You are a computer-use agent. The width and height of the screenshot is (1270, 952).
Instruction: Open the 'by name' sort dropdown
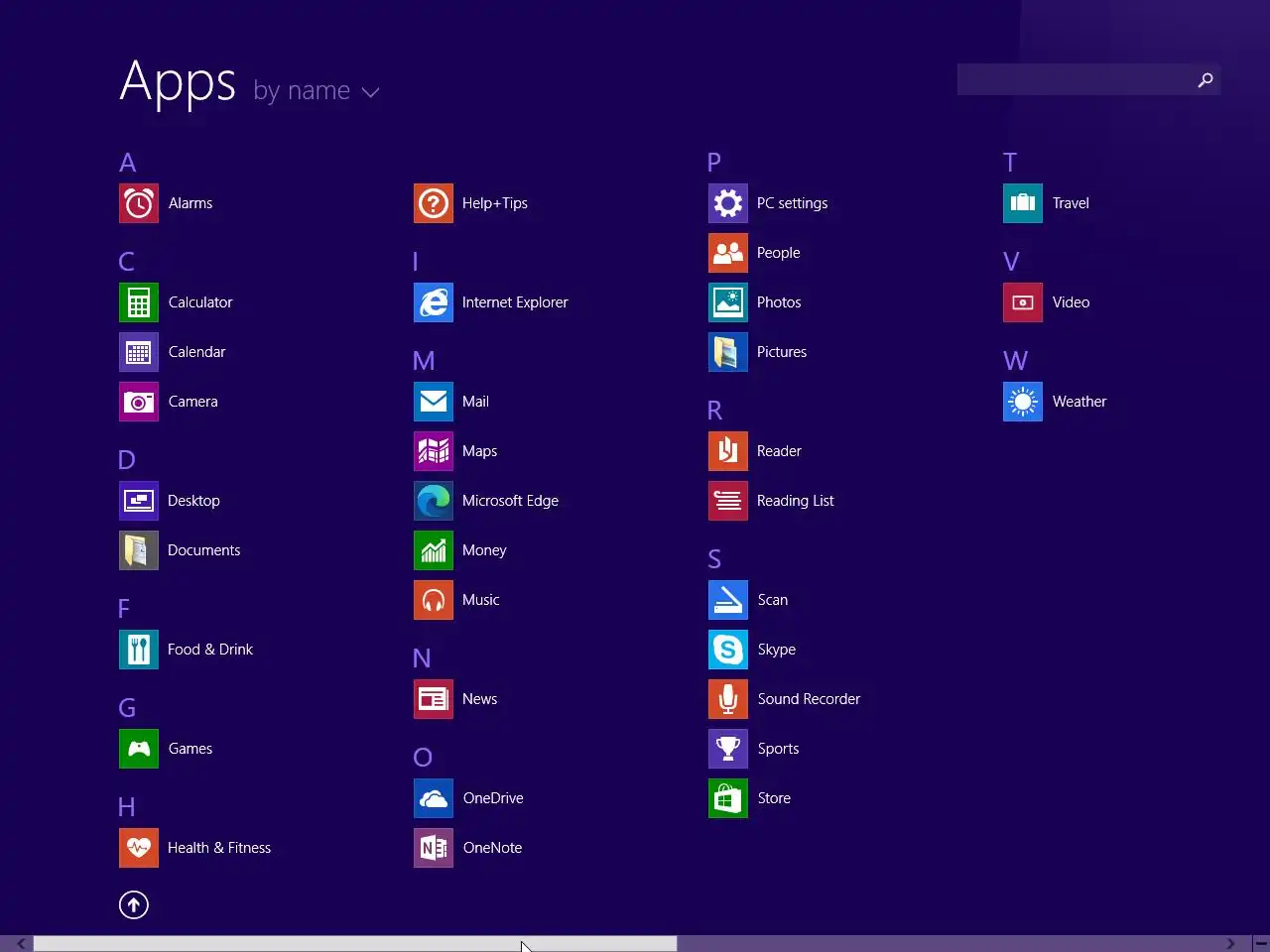(x=317, y=91)
